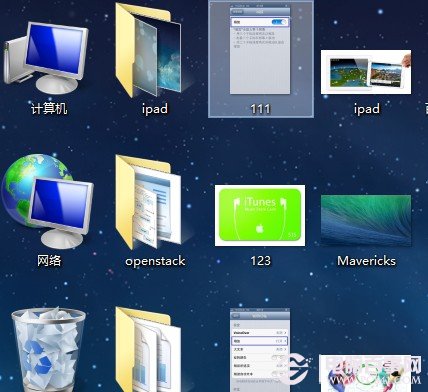Open the folder icon below the openstack folder
This screenshot has height=392, width=428.
point(149,349)
